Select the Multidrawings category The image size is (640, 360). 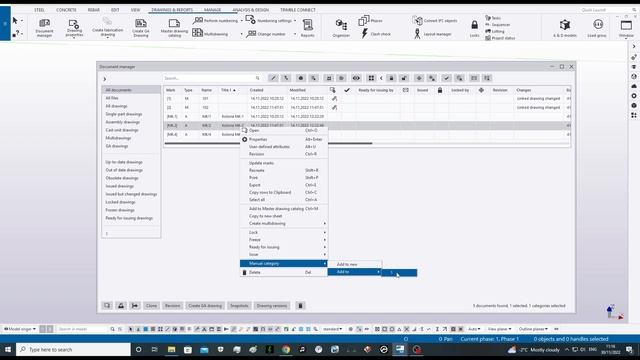tap(118, 138)
